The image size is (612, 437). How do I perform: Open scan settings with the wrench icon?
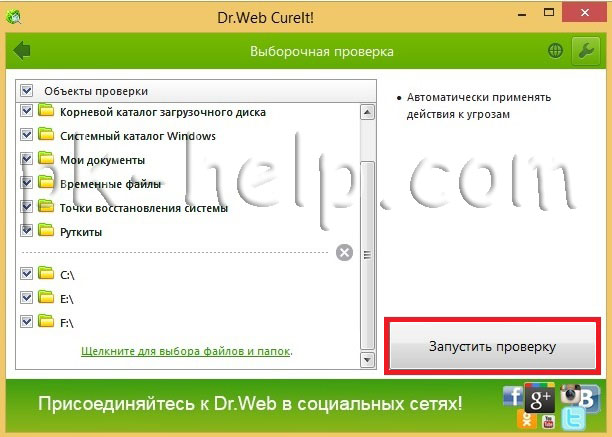click(x=586, y=51)
